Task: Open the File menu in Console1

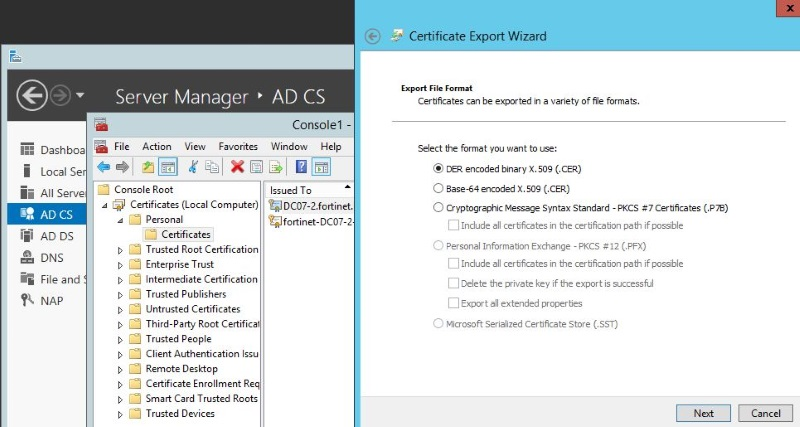Action: 121,146
